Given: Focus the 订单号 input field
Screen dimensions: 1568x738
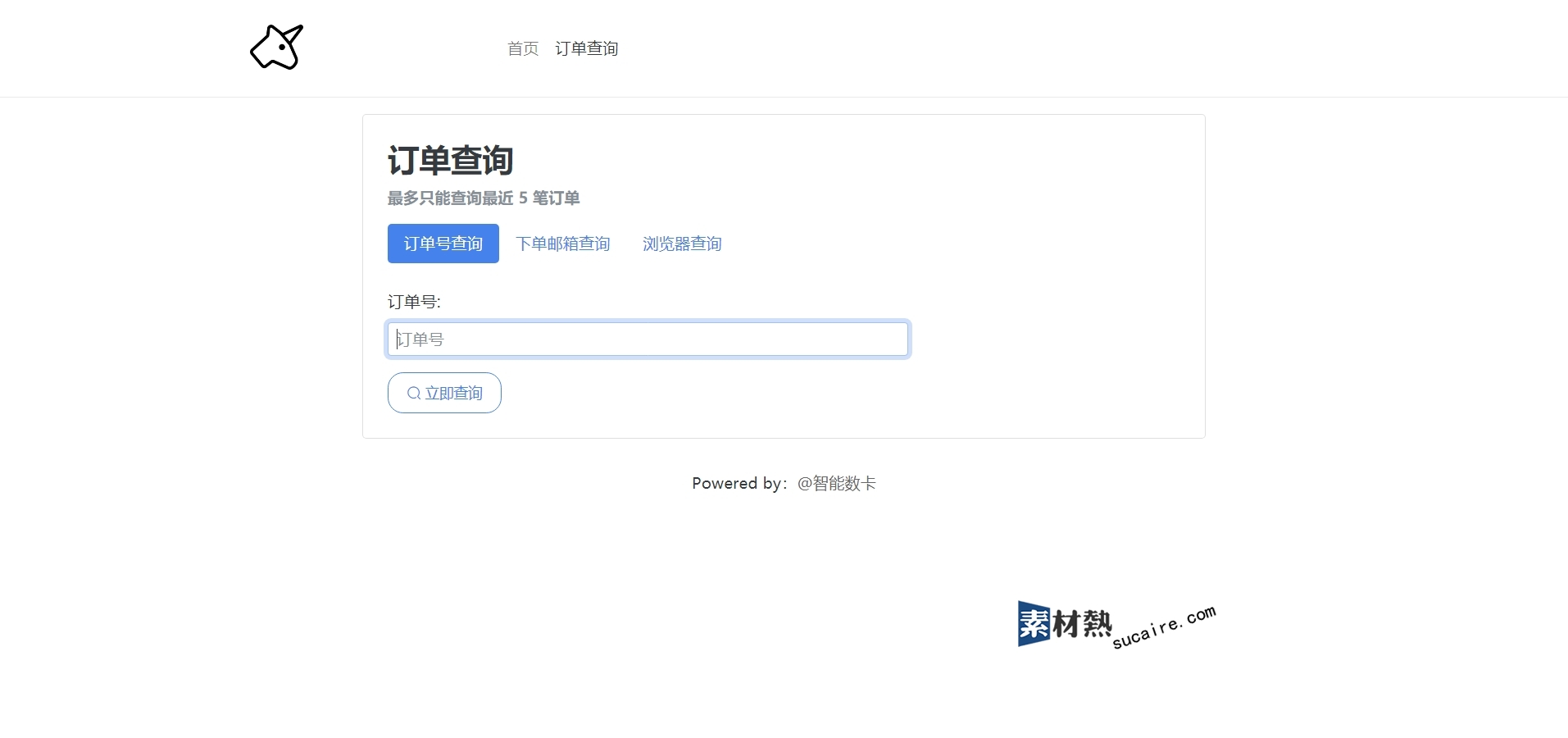Looking at the screenshot, I should [648, 339].
